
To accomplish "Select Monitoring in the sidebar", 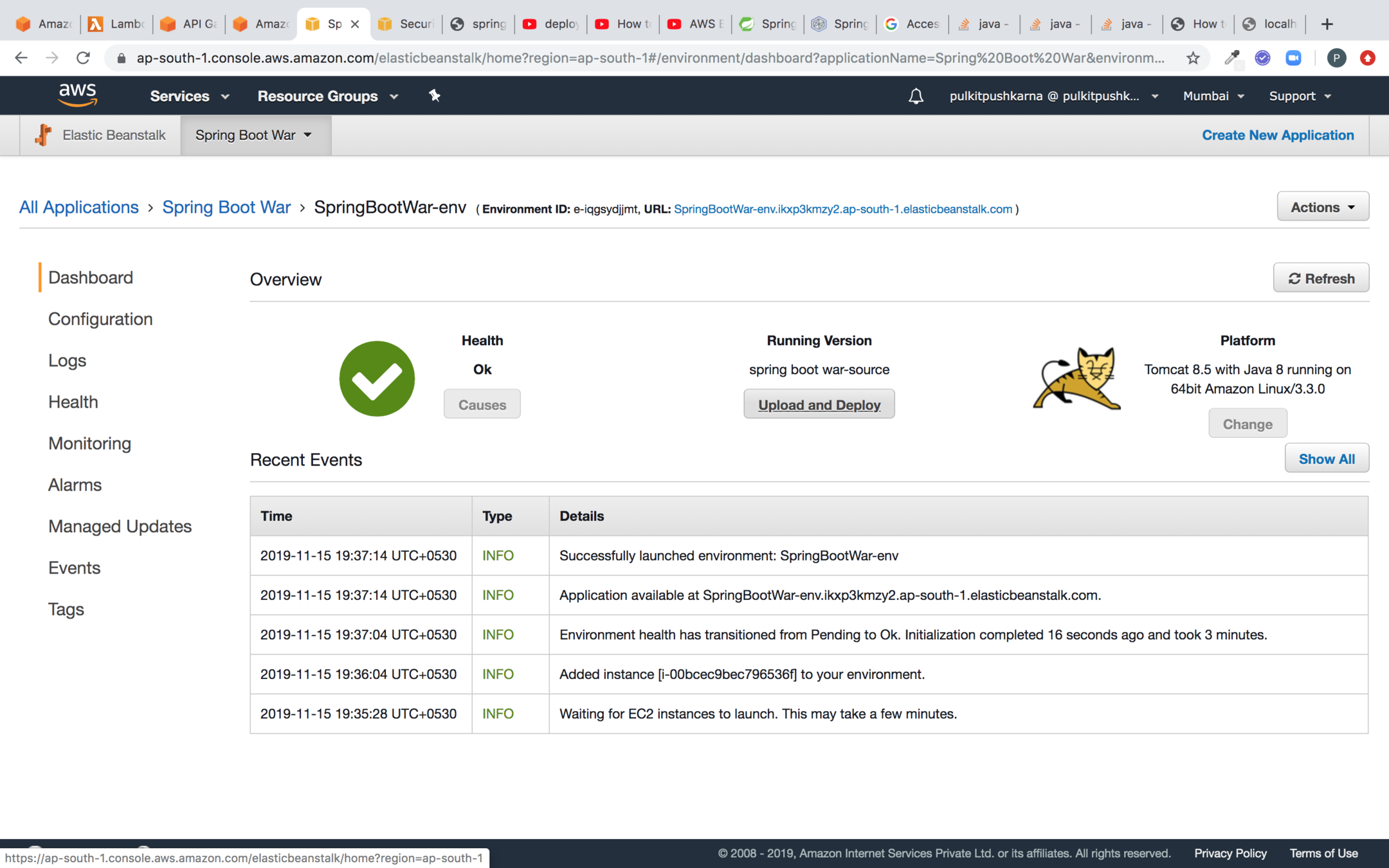I will point(89,444).
